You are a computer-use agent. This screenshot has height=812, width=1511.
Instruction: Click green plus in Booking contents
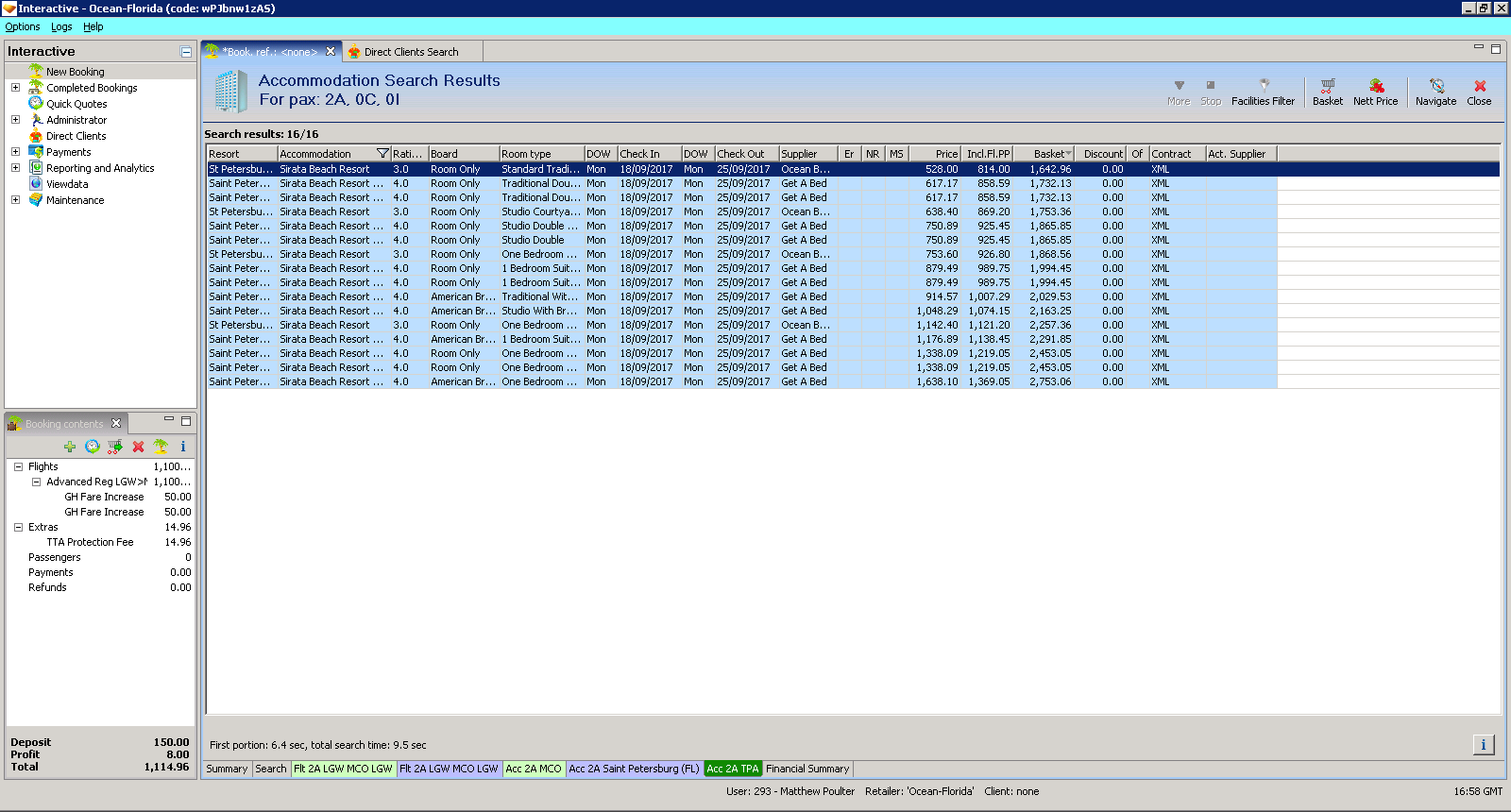(x=70, y=447)
